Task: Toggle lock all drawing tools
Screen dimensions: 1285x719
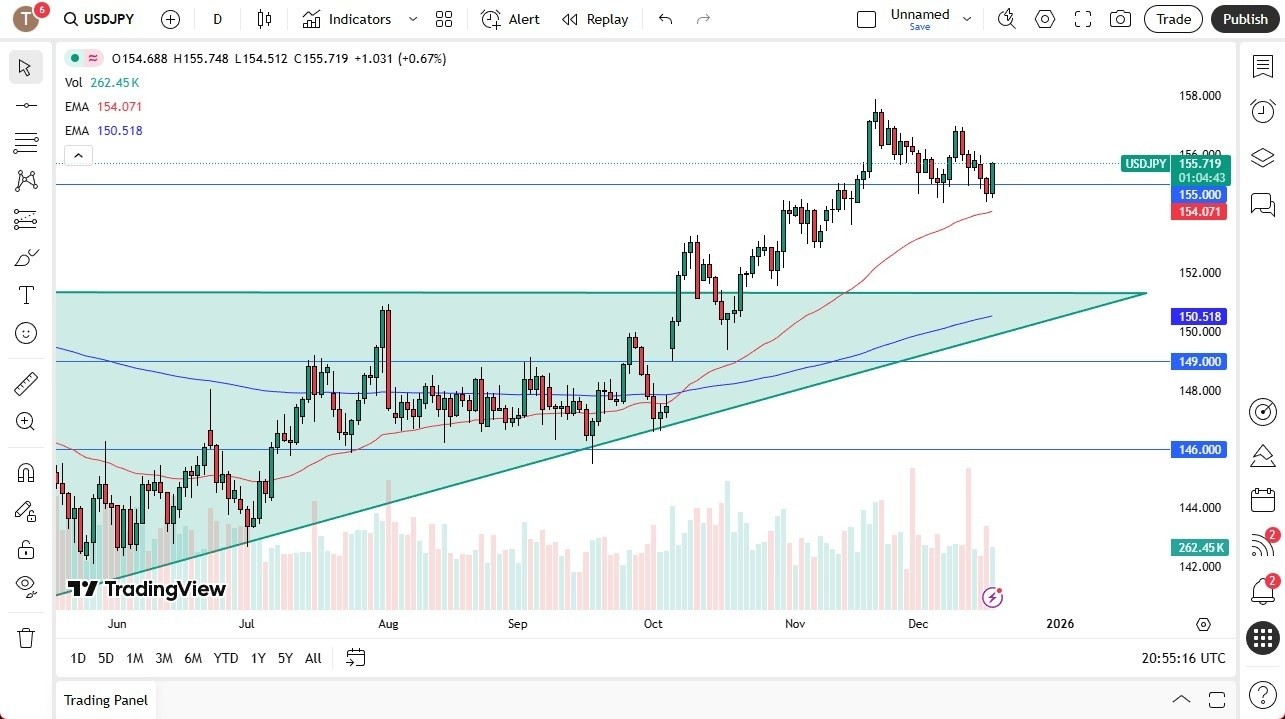Action: tap(26, 549)
